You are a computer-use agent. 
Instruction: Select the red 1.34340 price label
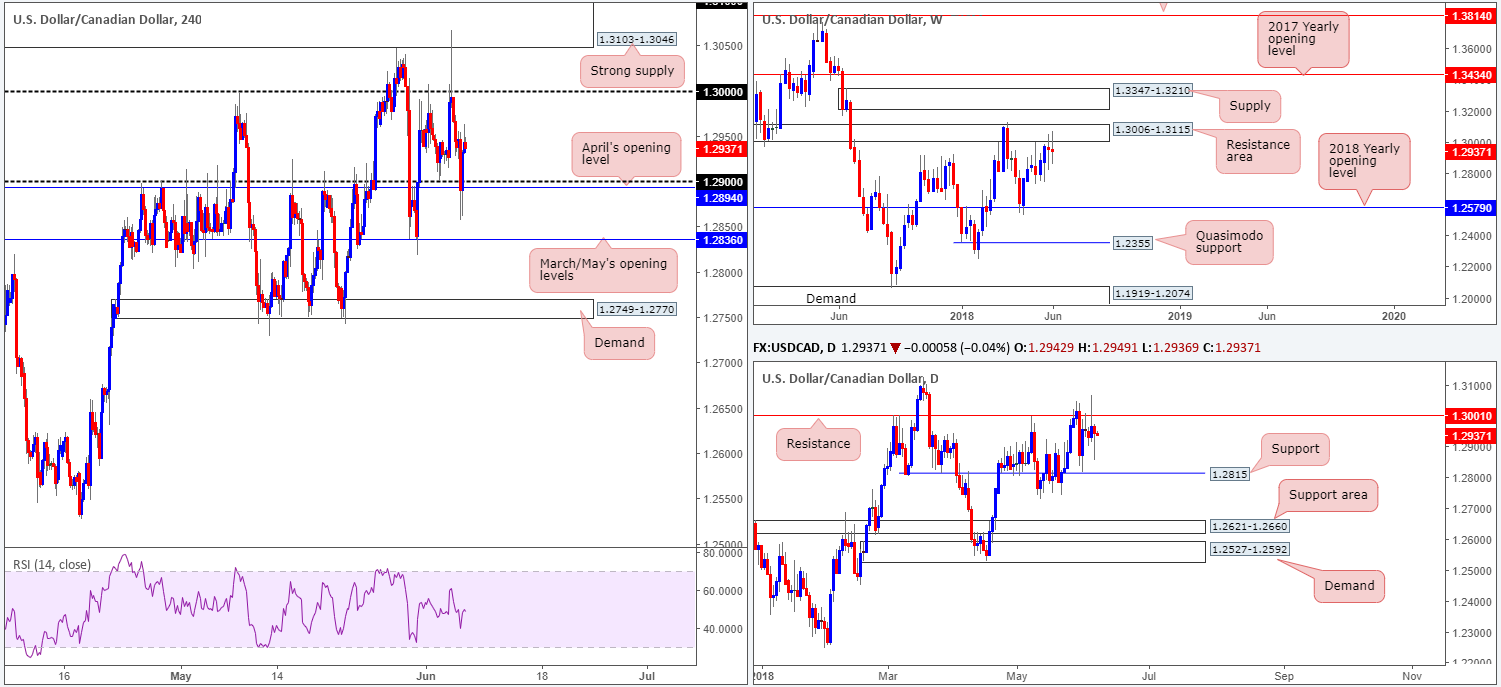click(1472, 75)
